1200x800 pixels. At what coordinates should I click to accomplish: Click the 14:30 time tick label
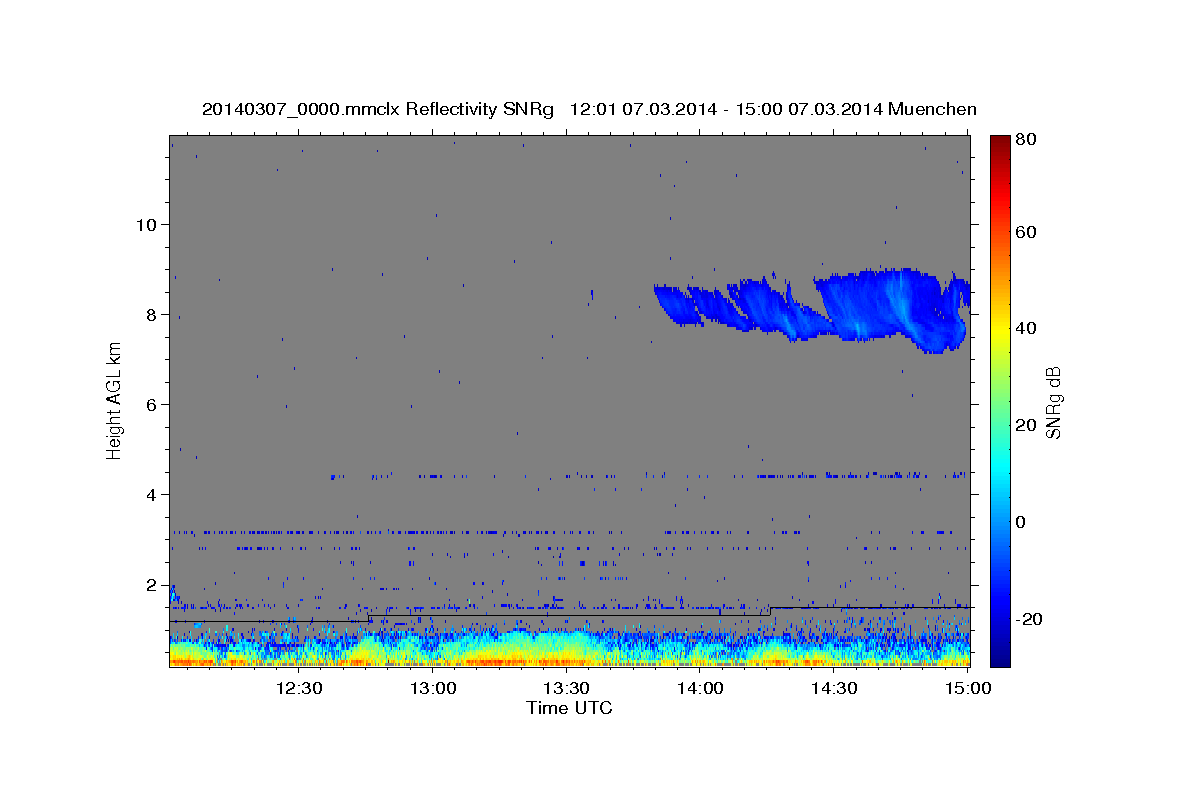pyautogui.click(x=834, y=688)
